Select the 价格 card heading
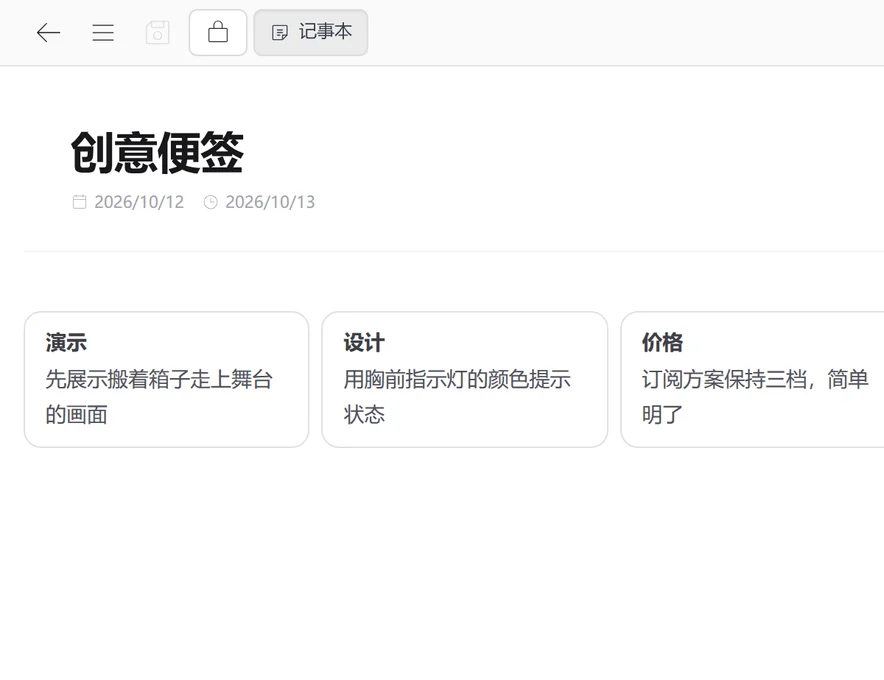This screenshot has width=884, height=680. (662, 342)
